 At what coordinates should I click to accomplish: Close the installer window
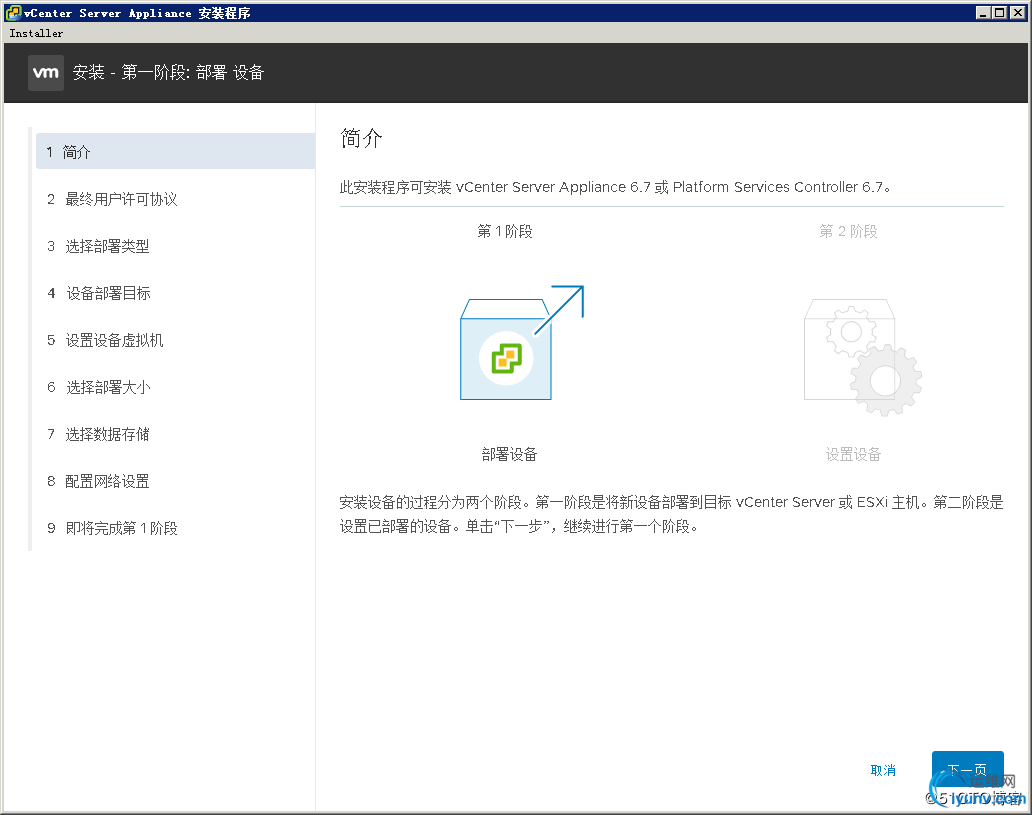(1018, 13)
